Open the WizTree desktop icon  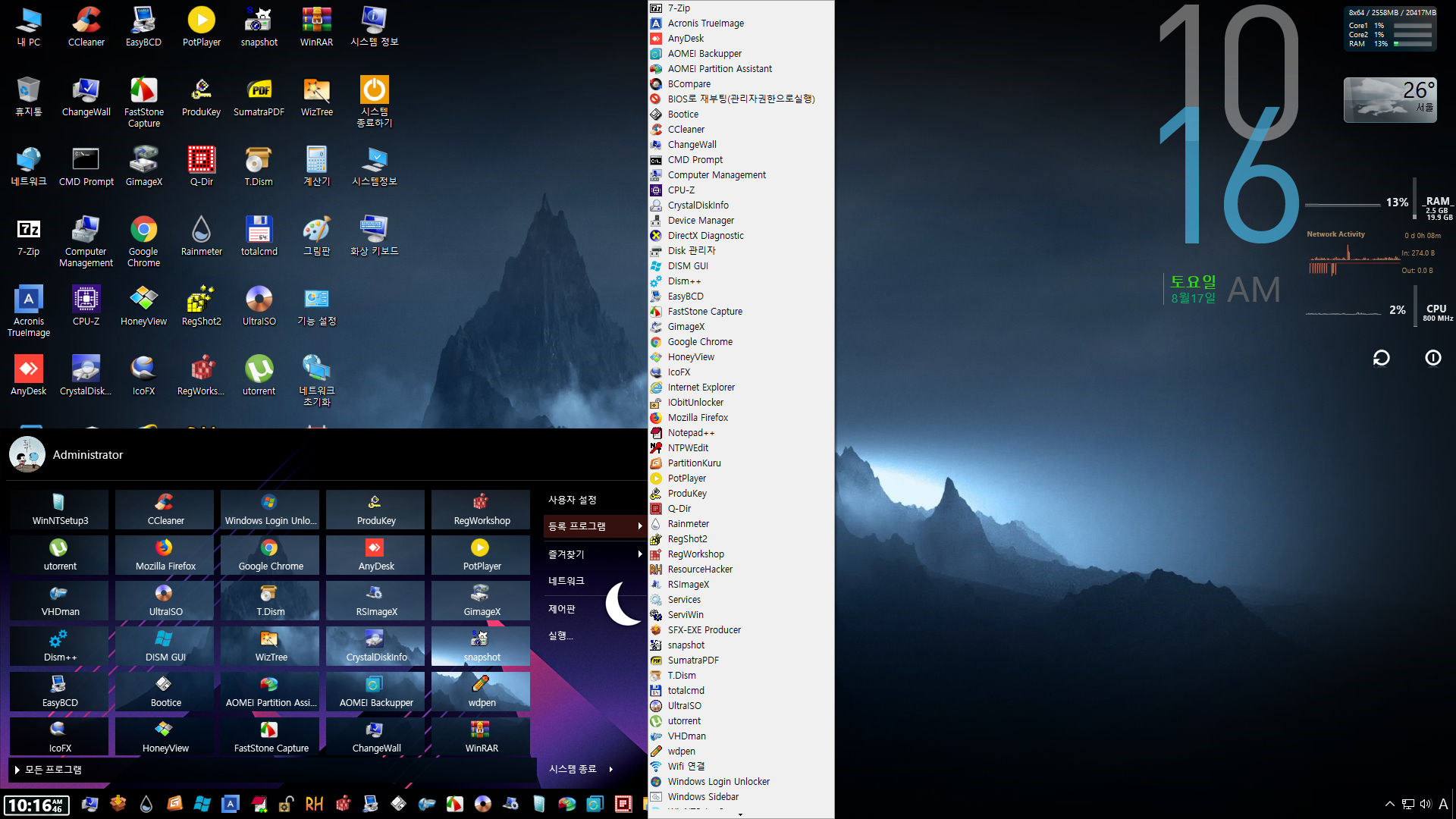tap(316, 96)
